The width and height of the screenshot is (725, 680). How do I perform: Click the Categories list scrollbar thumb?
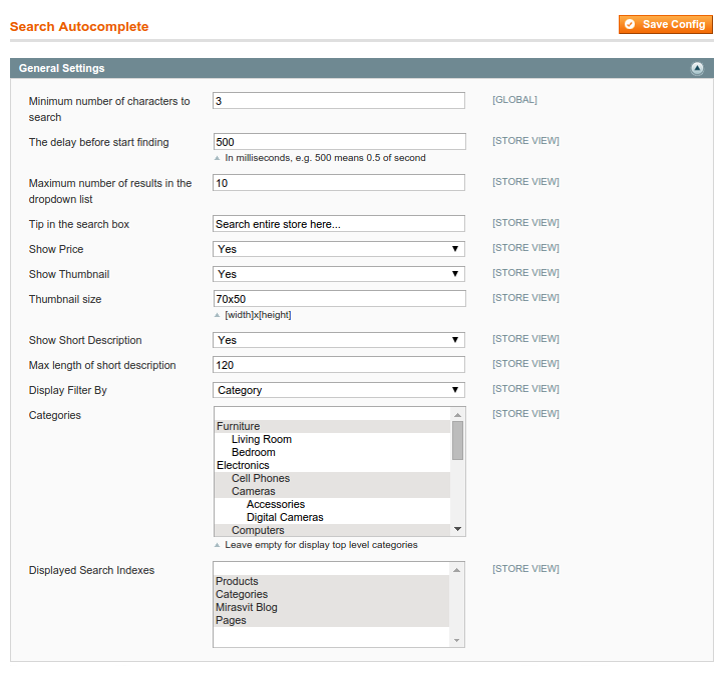[x=457, y=441]
